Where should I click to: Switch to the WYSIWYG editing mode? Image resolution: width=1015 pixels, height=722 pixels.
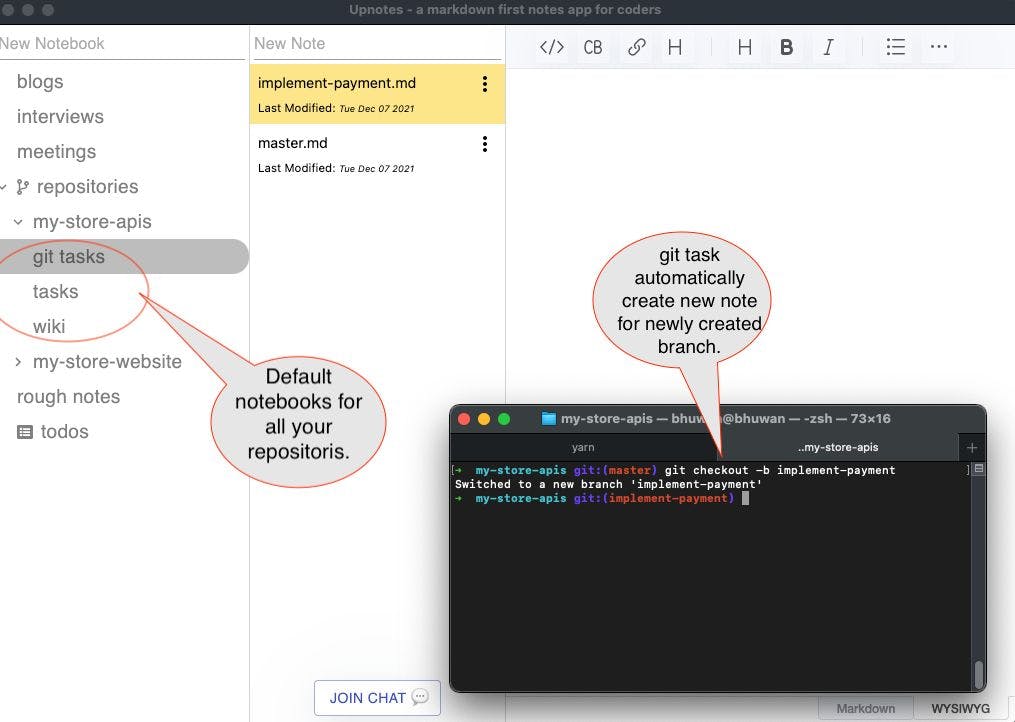point(961,708)
